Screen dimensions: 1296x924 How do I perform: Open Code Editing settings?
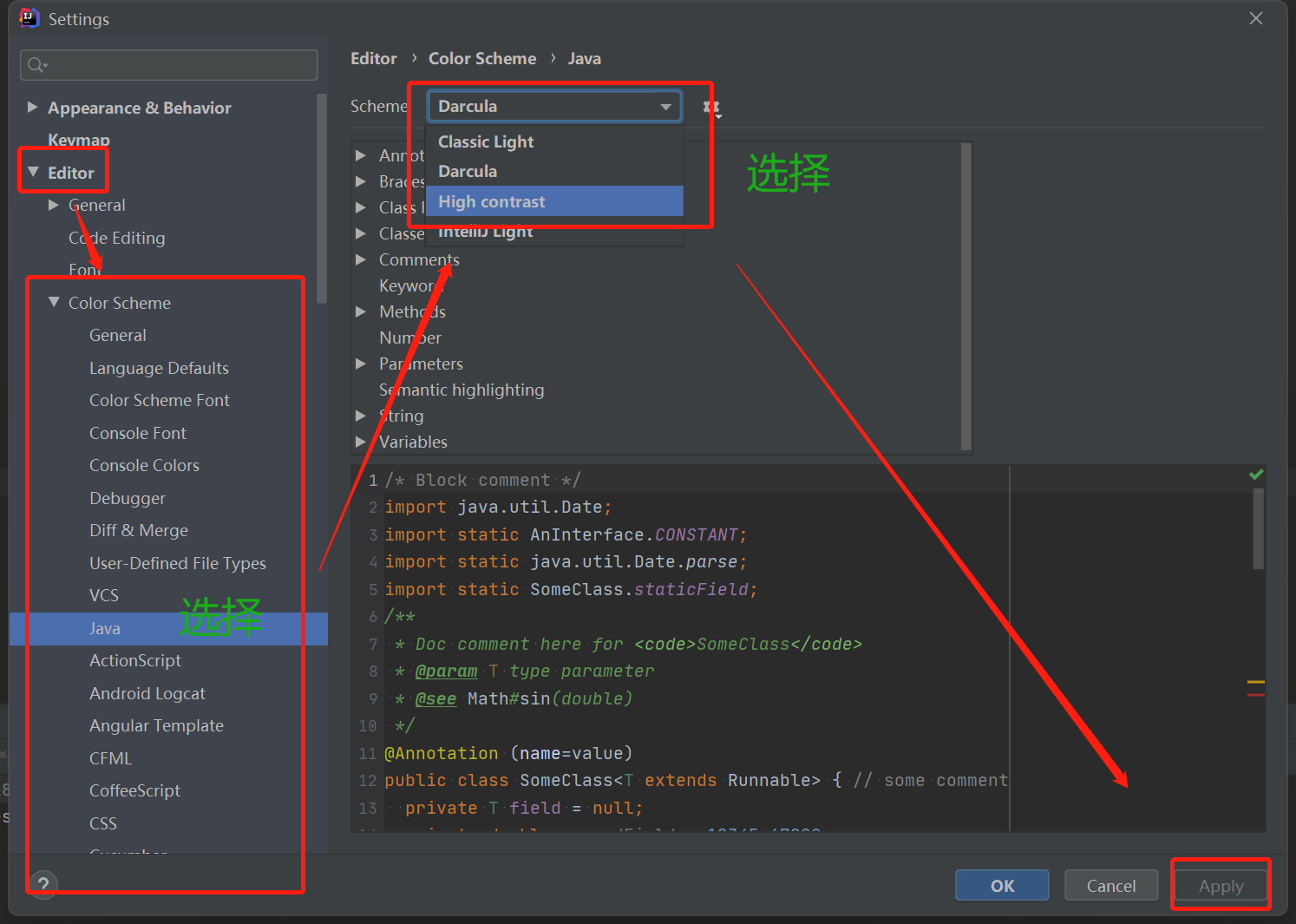point(116,238)
